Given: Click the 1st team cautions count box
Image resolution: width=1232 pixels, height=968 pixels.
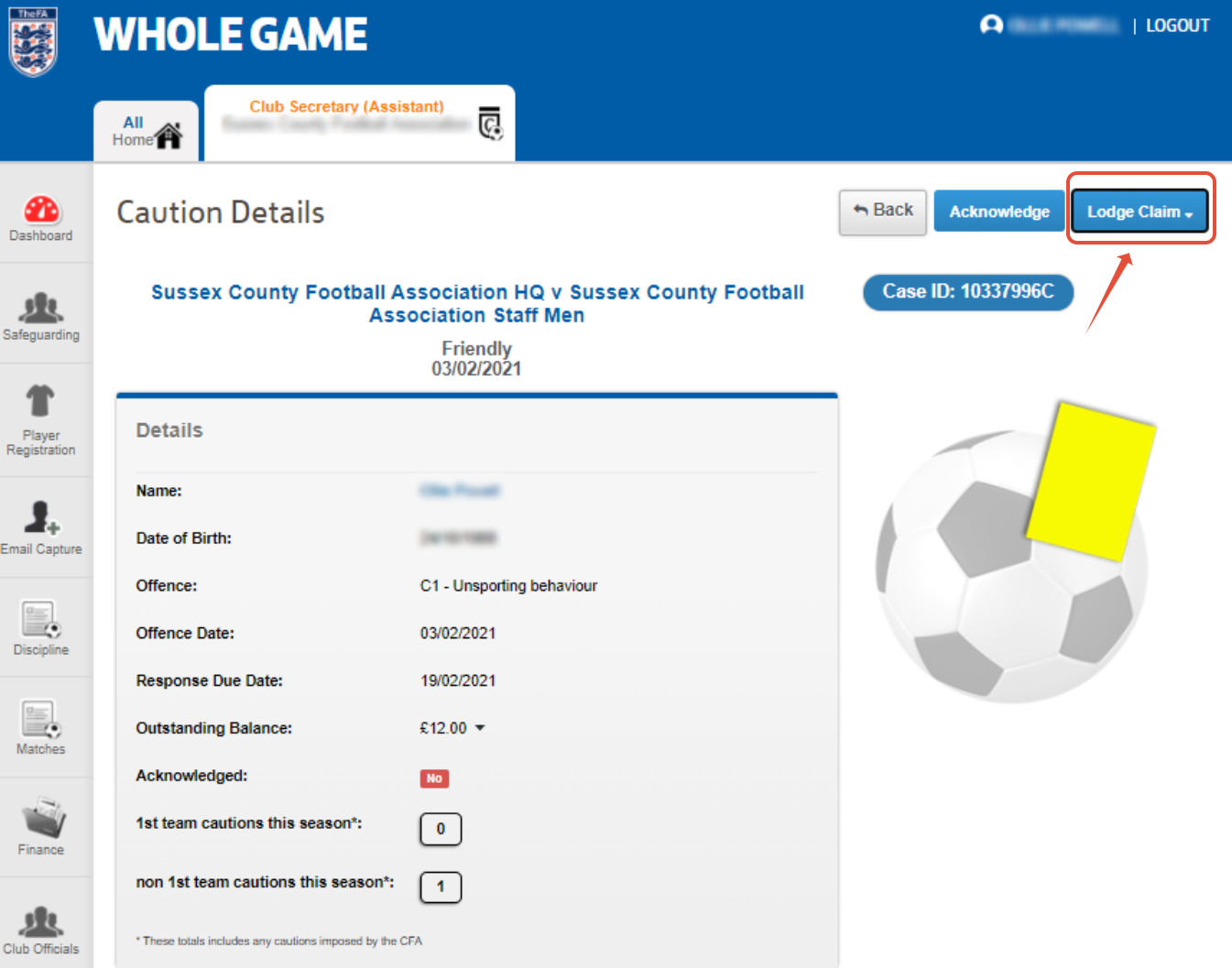Looking at the screenshot, I should coord(441,829).
